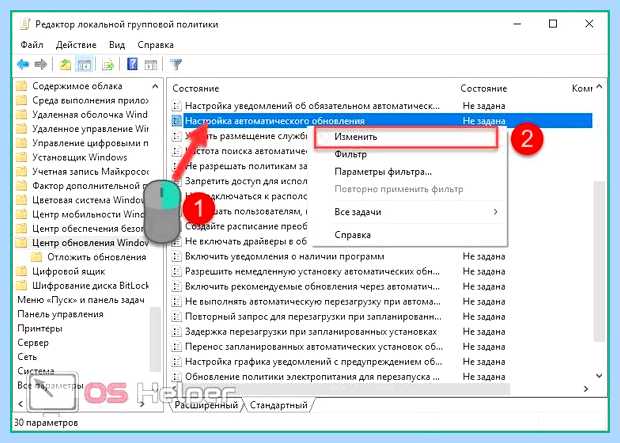Click the Export list toolbar icon
The image size is (620, 443).
tap(108, 64)
